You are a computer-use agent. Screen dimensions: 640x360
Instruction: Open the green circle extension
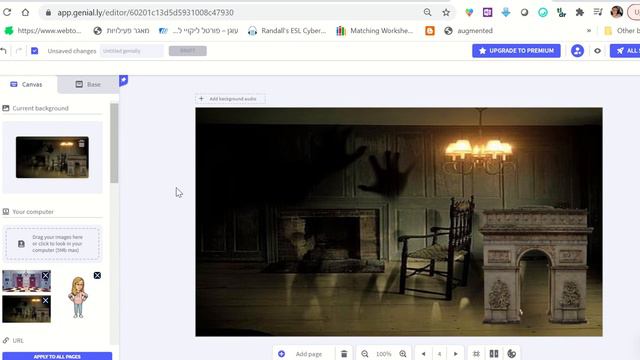pos(542,13)
